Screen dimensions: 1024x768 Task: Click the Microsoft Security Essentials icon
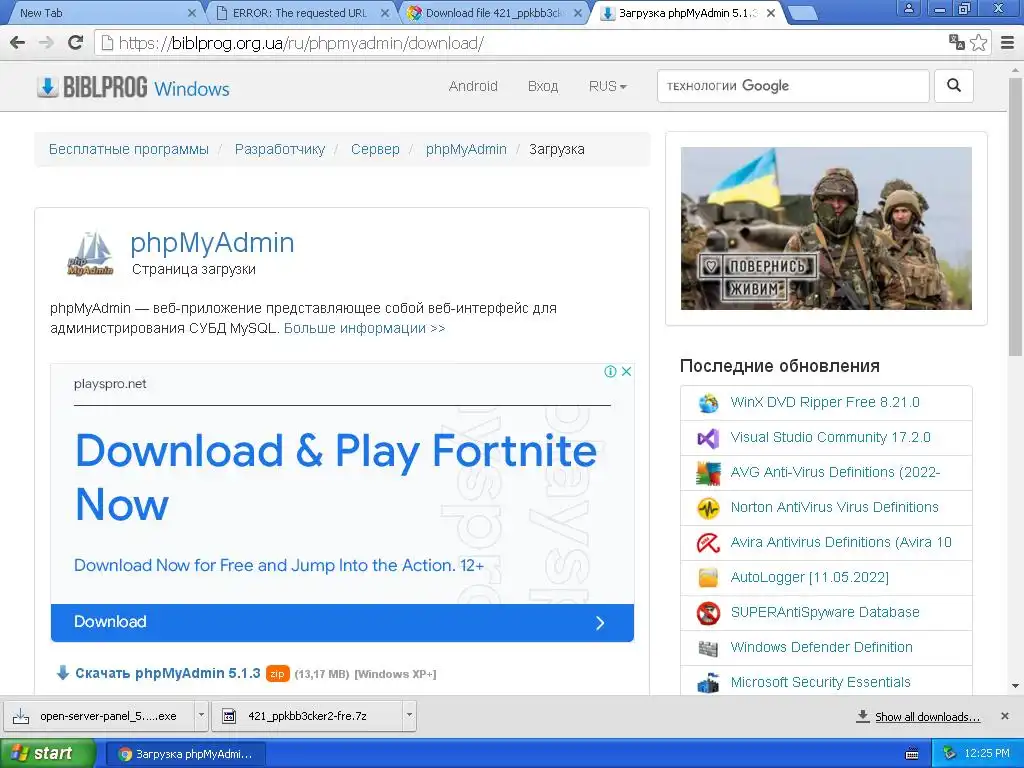pyautogui.click(x=708, y=683)
